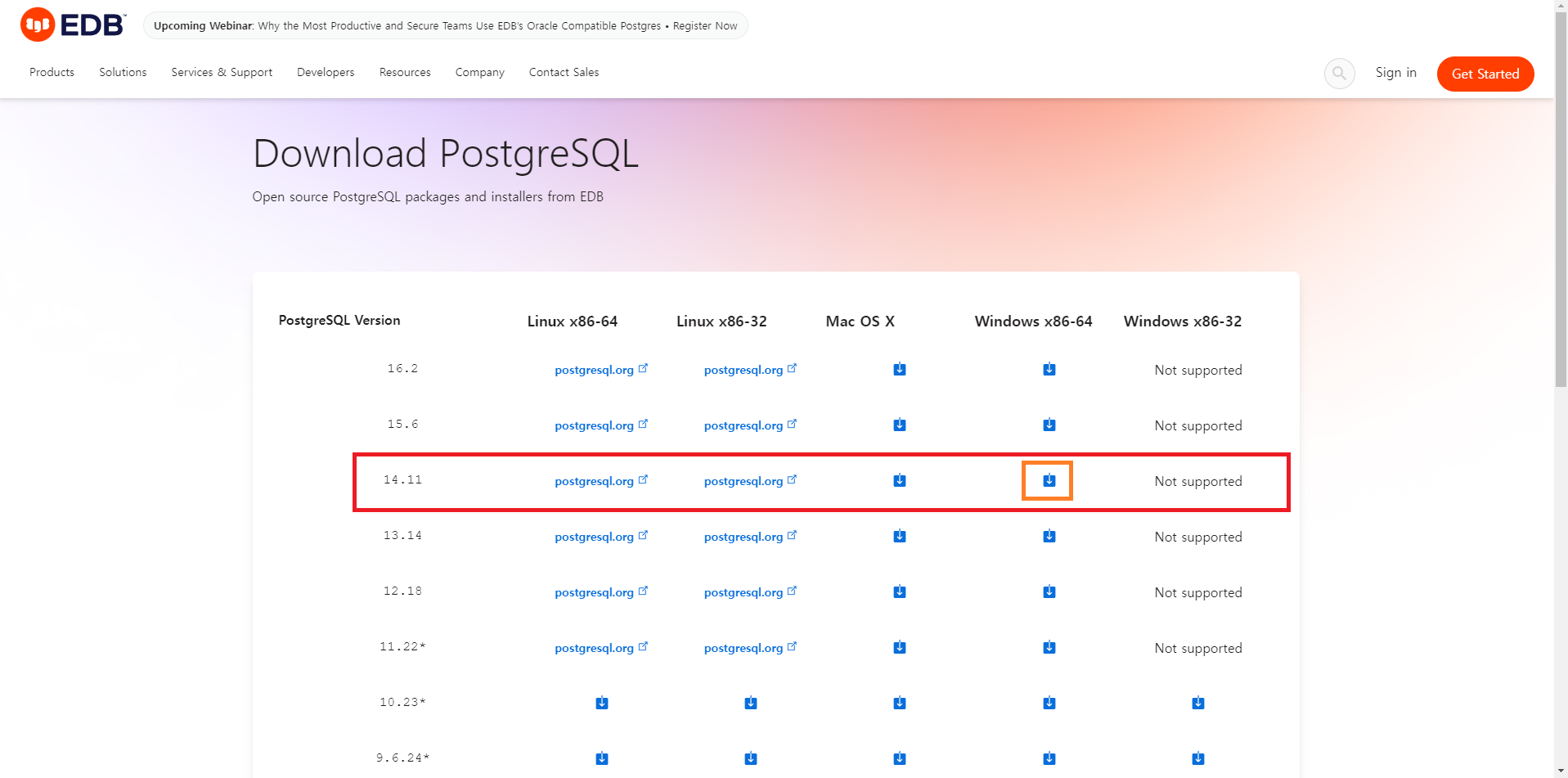The width and height of the screenshot is (1568, 778).
Task: Download PostgreSQL 9.6.24 for Windows x86-64
Action: 1049,759
